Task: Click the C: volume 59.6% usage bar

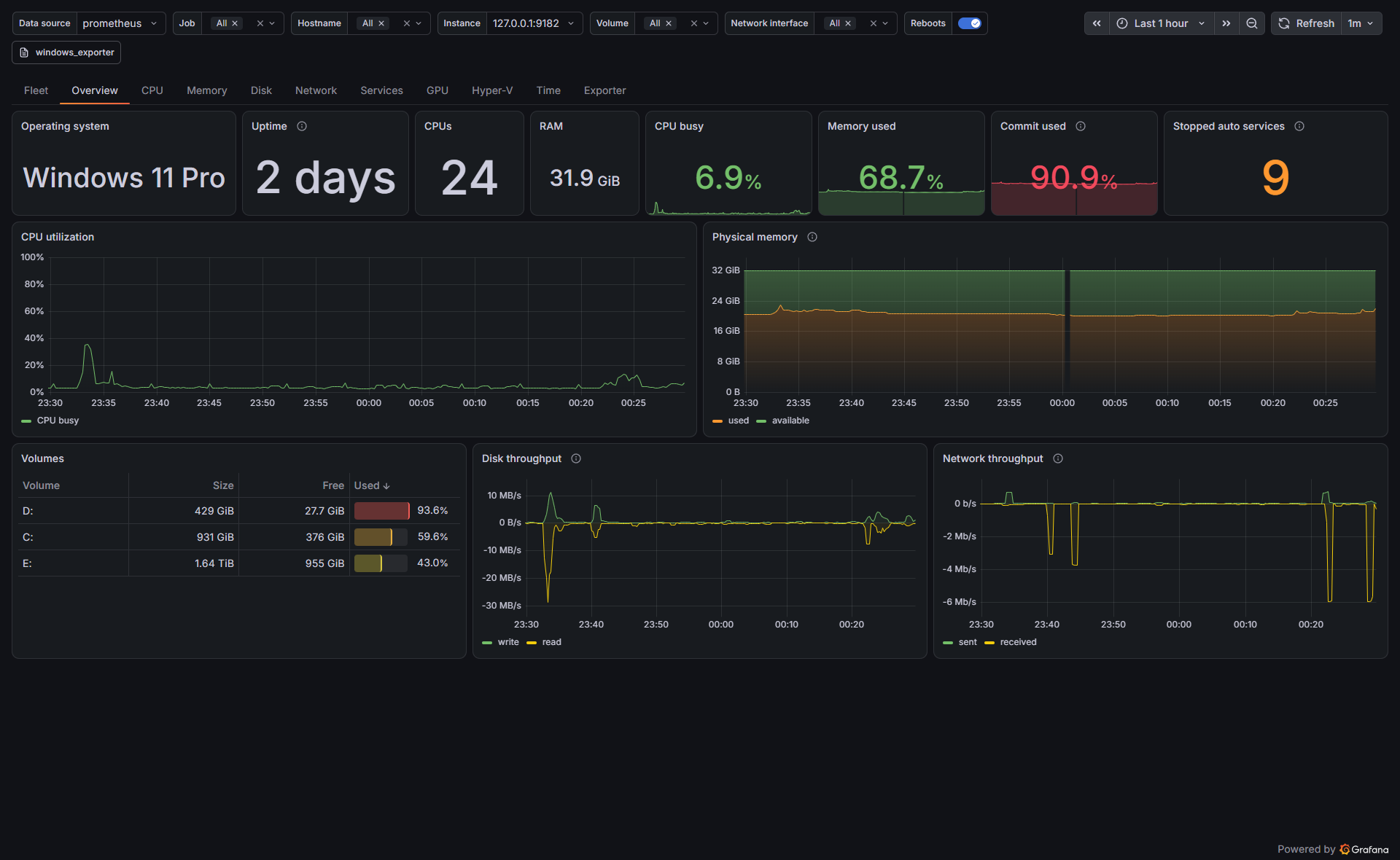Action: coord(381,537)
